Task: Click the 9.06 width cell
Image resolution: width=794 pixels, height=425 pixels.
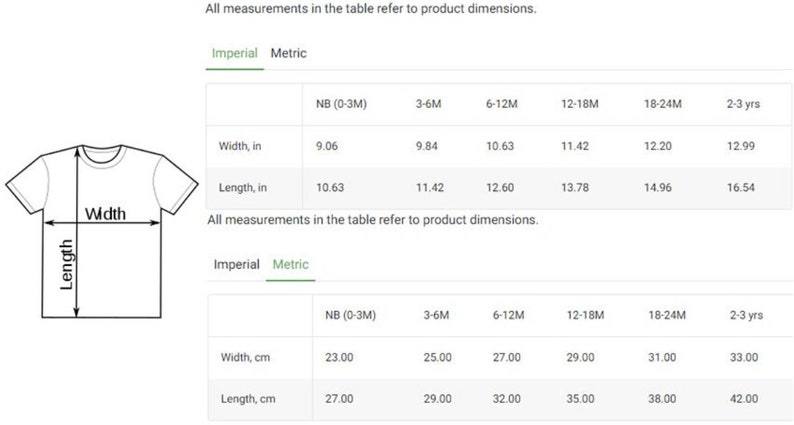Action: pos(327,146)
